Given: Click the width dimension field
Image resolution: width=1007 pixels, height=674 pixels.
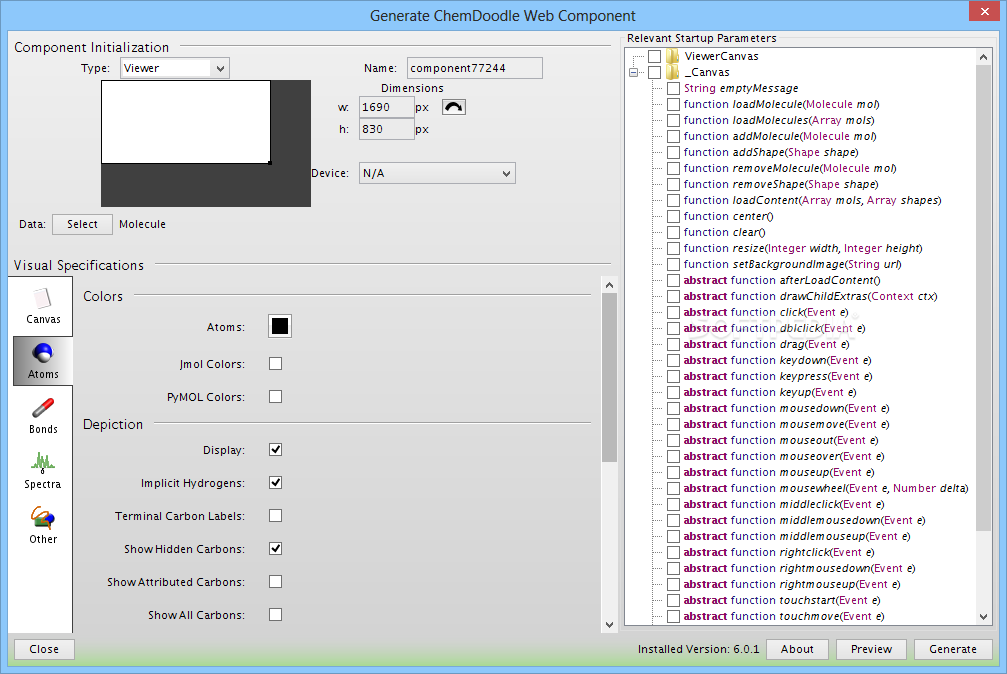Looking at the screenshot, I should click(x=386, y=107).
